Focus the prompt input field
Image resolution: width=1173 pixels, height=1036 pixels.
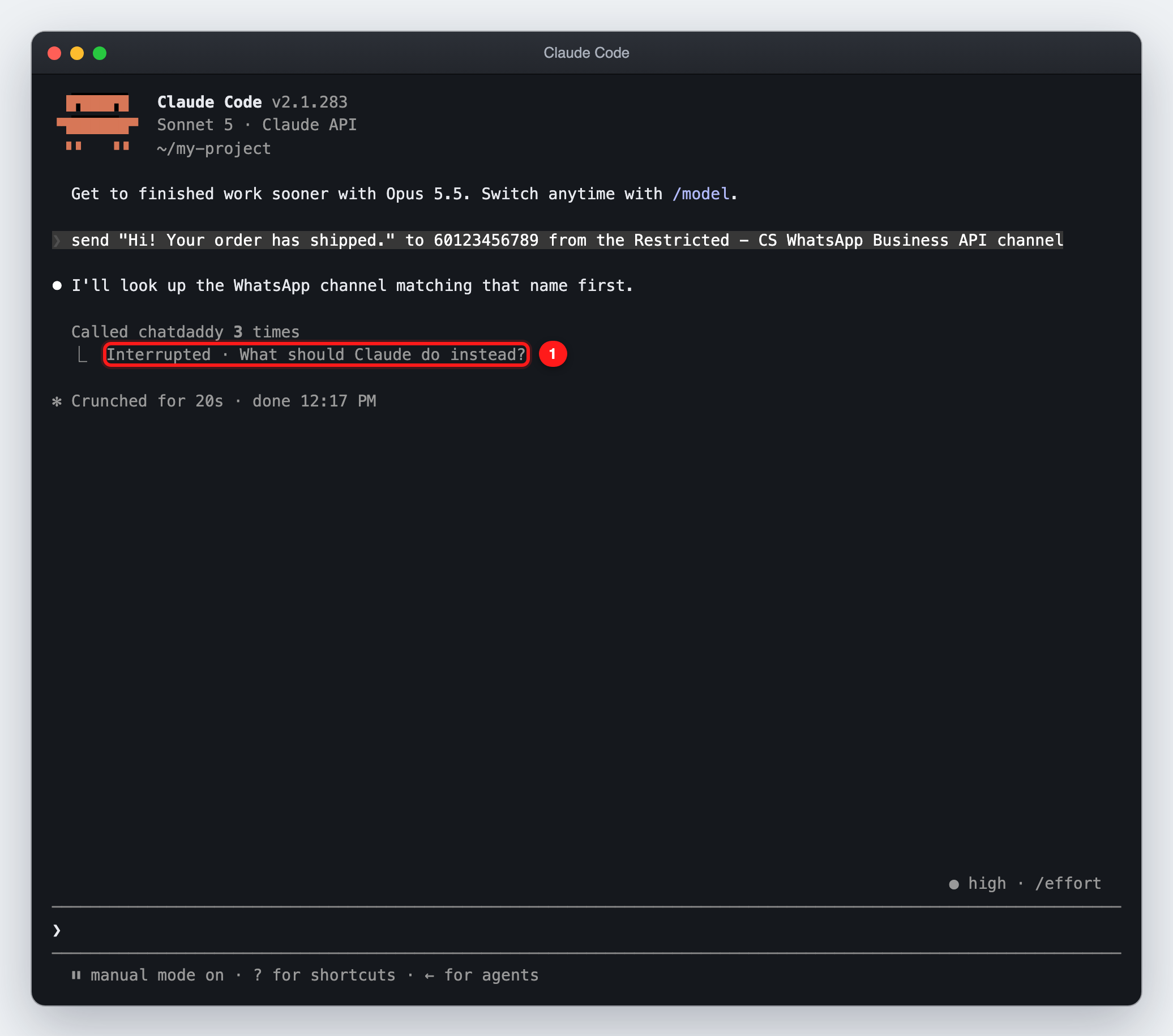[586, 930]
